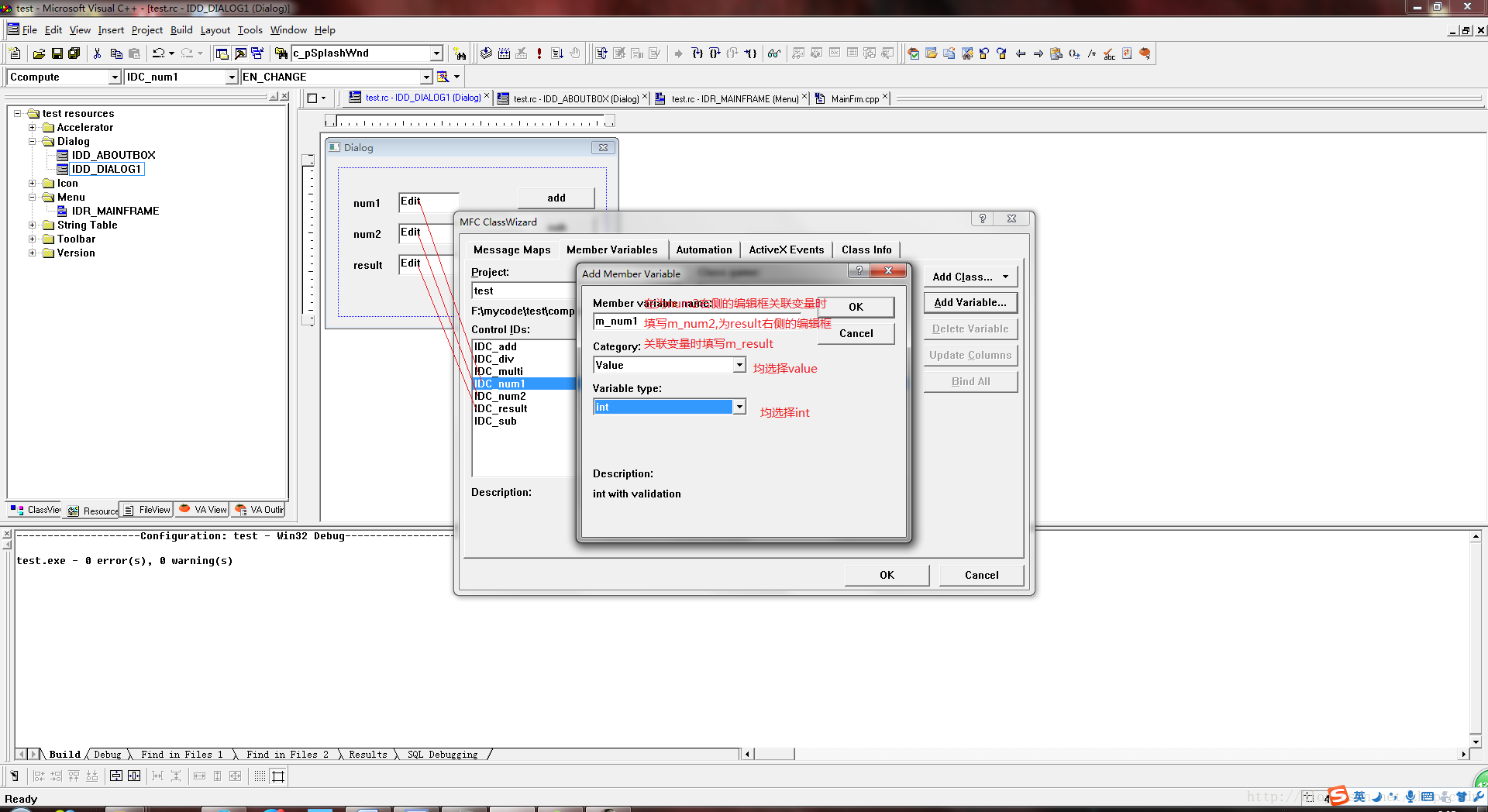
Task: Expand the Toolbar resource folder
Action: click(x=33, y=239)
